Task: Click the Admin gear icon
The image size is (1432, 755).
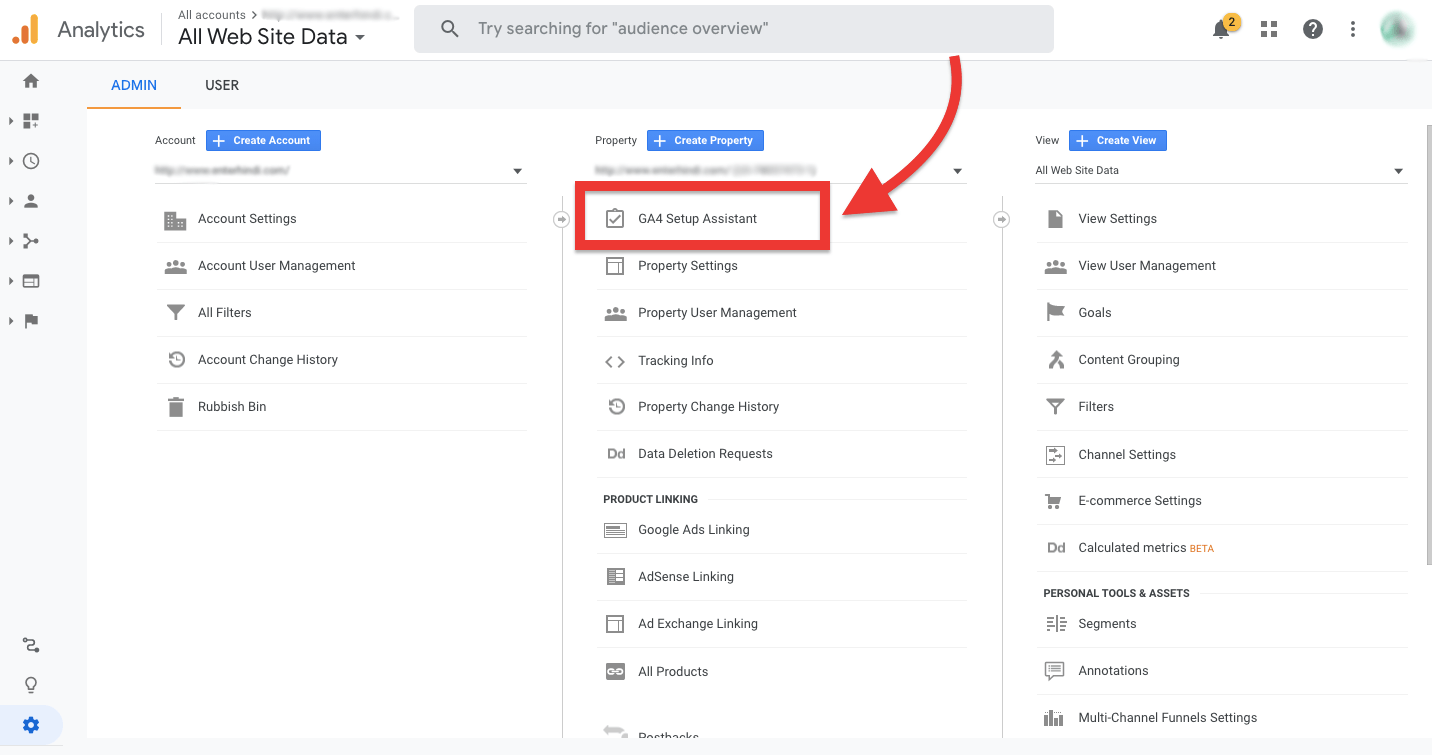Action: (x=31, y=725)
